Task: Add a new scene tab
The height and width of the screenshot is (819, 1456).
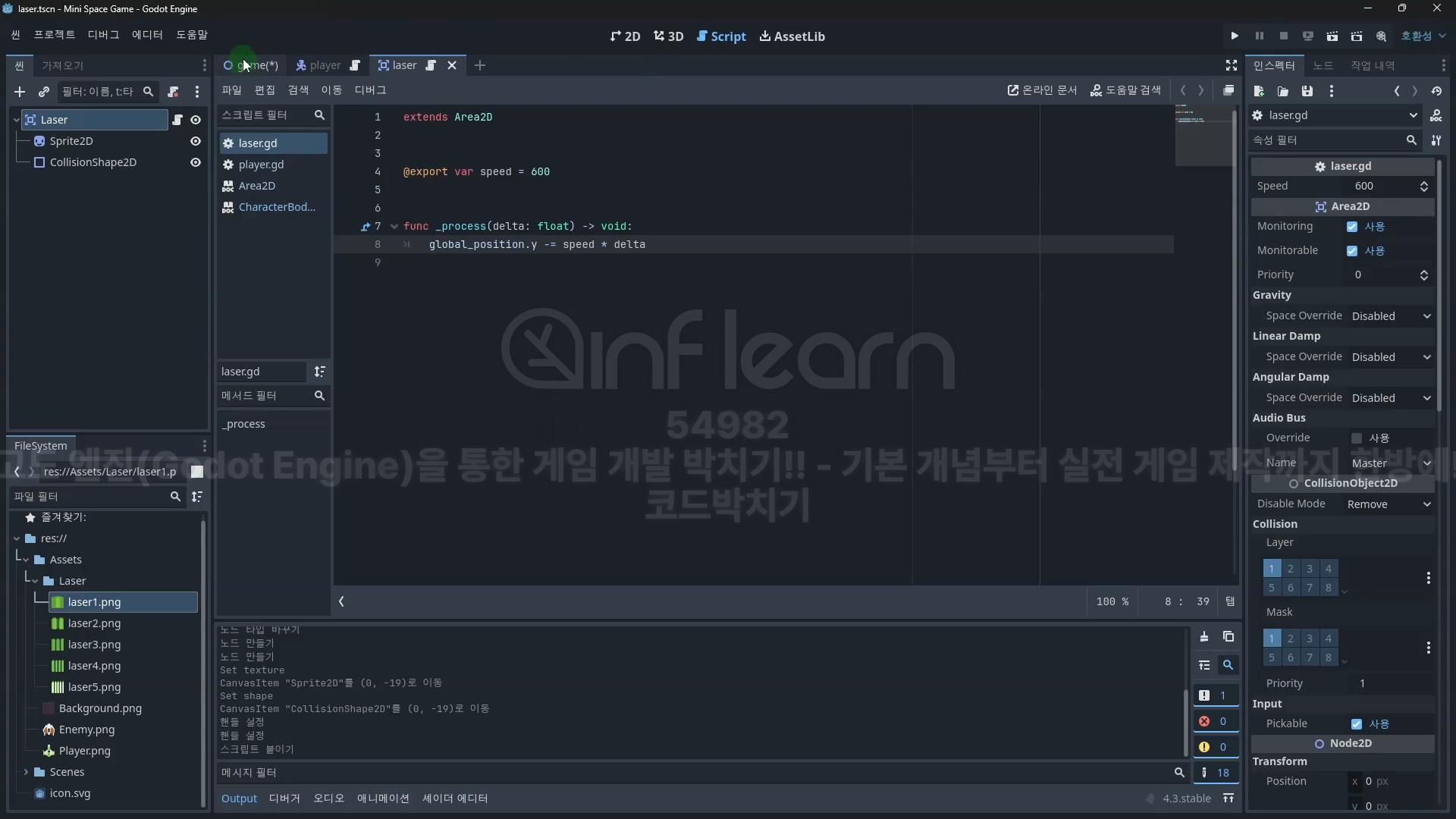Action: [x=480, y=65]
